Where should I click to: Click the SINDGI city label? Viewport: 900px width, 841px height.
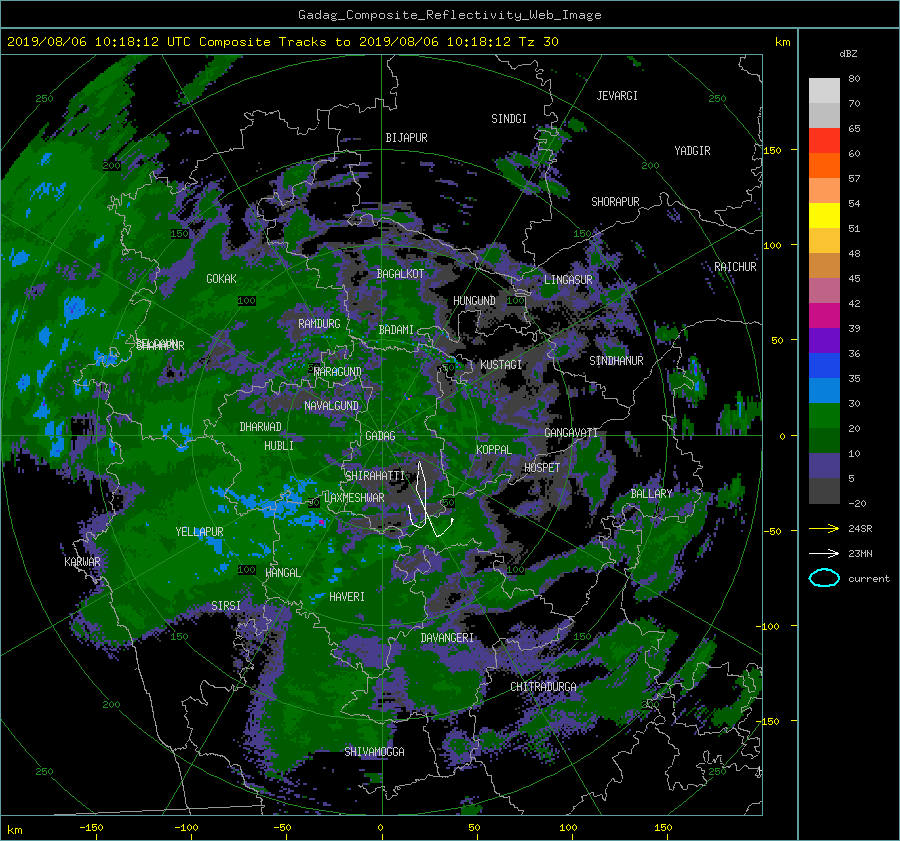pos(509,119)
